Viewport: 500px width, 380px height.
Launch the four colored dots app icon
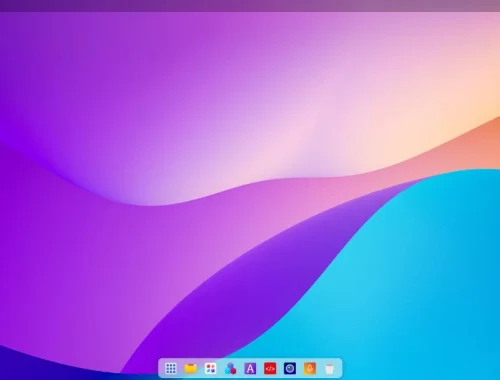[210, 368]
